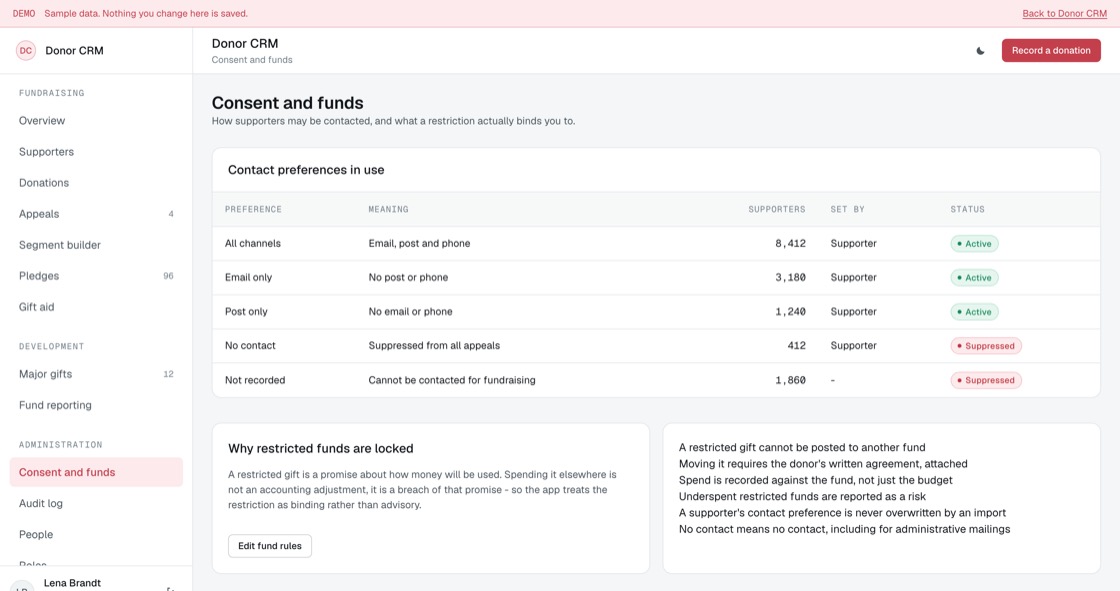Screen dimensions: 1120x591
Task: Select the Post only preference cell
Action: pos(246,312)
